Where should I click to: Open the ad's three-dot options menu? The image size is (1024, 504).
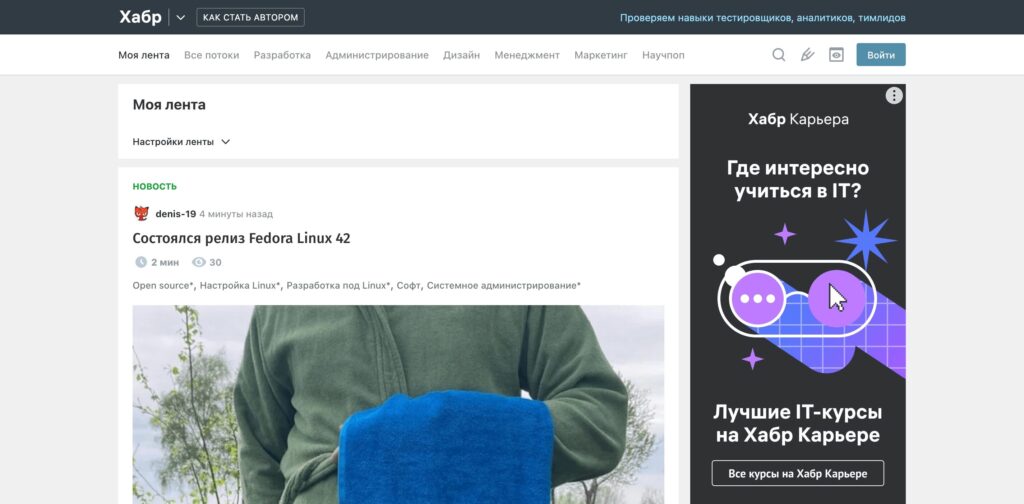pos(894,96)
